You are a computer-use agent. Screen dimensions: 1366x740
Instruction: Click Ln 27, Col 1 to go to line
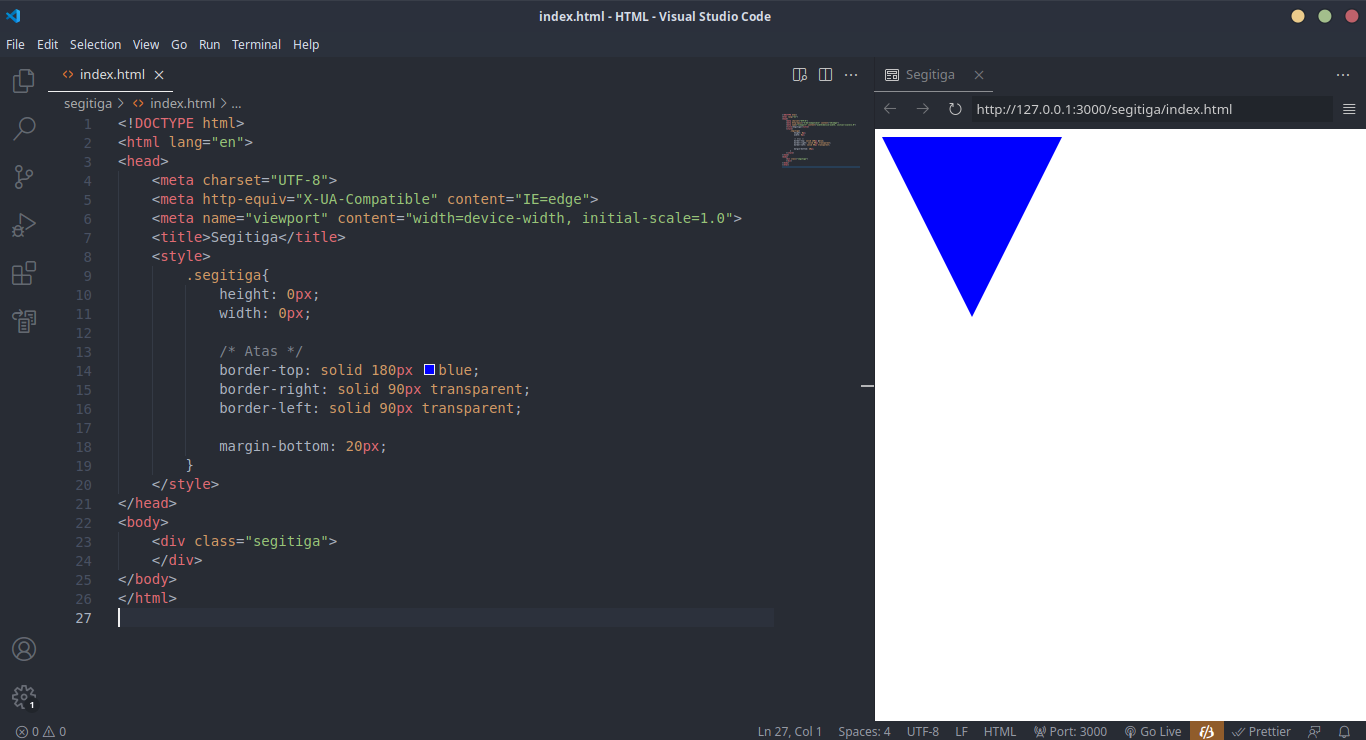(790, 732)
